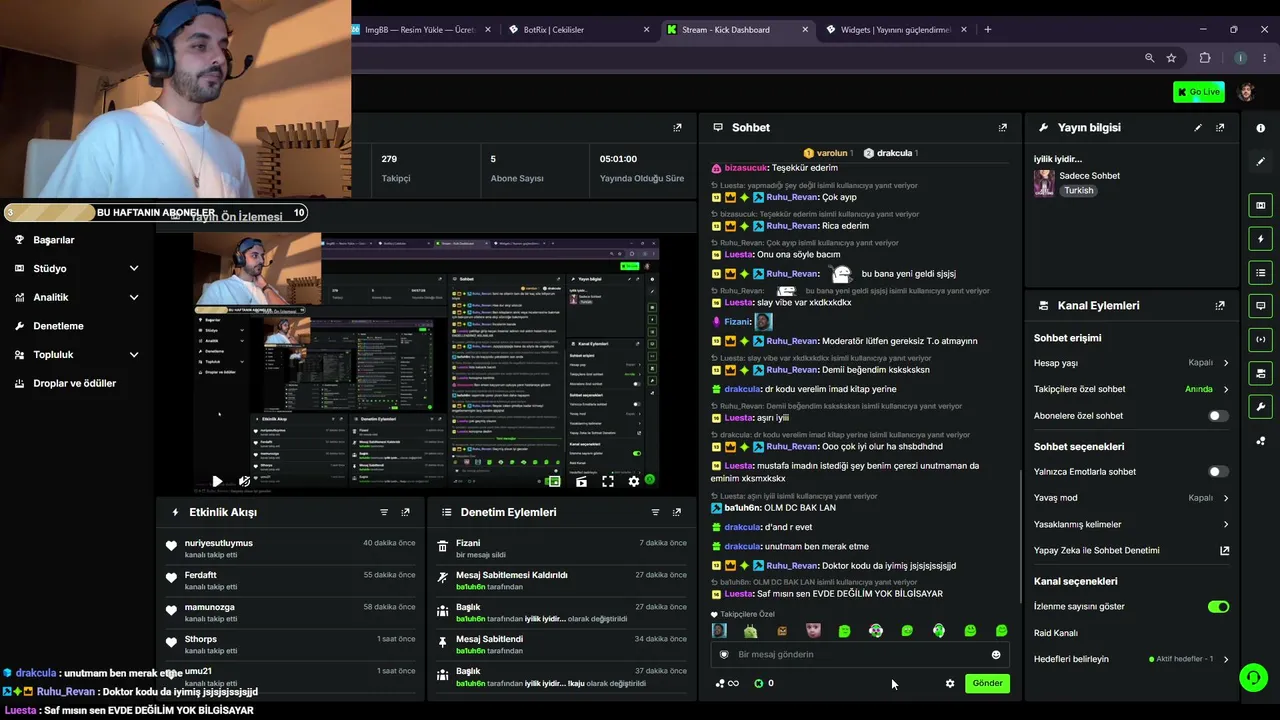1280x720 pixels.
Task: Unmute the stream preview audio
Action: pyautogui.click(x=244, y=481)
